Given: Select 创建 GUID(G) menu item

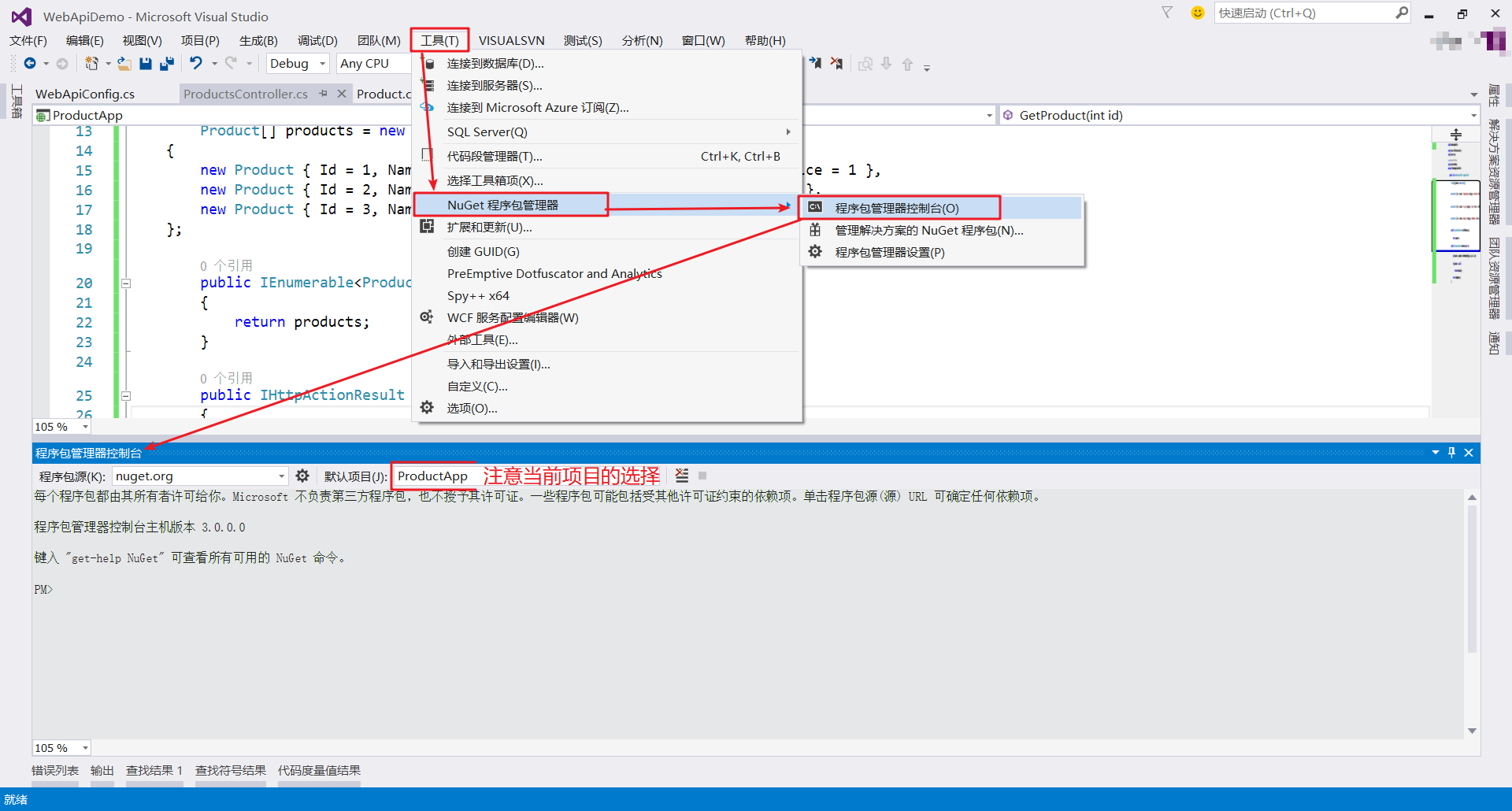Looking at the screenshot, I should (606, 251).
